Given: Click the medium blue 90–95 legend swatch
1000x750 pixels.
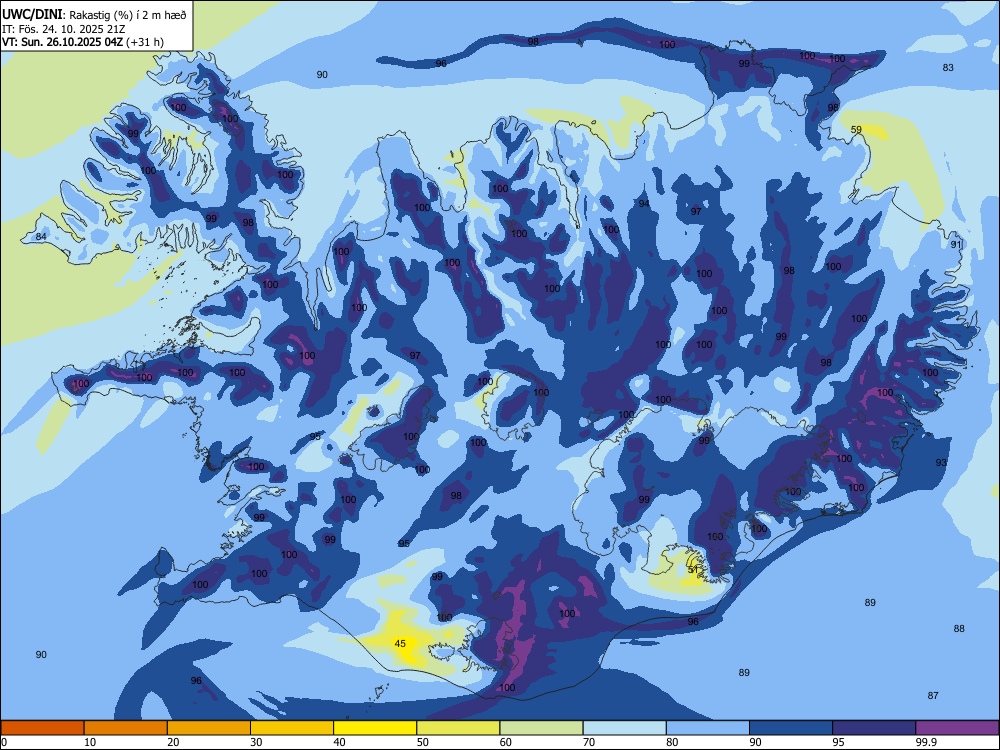Looking at the screenshot, I should 791,728.
